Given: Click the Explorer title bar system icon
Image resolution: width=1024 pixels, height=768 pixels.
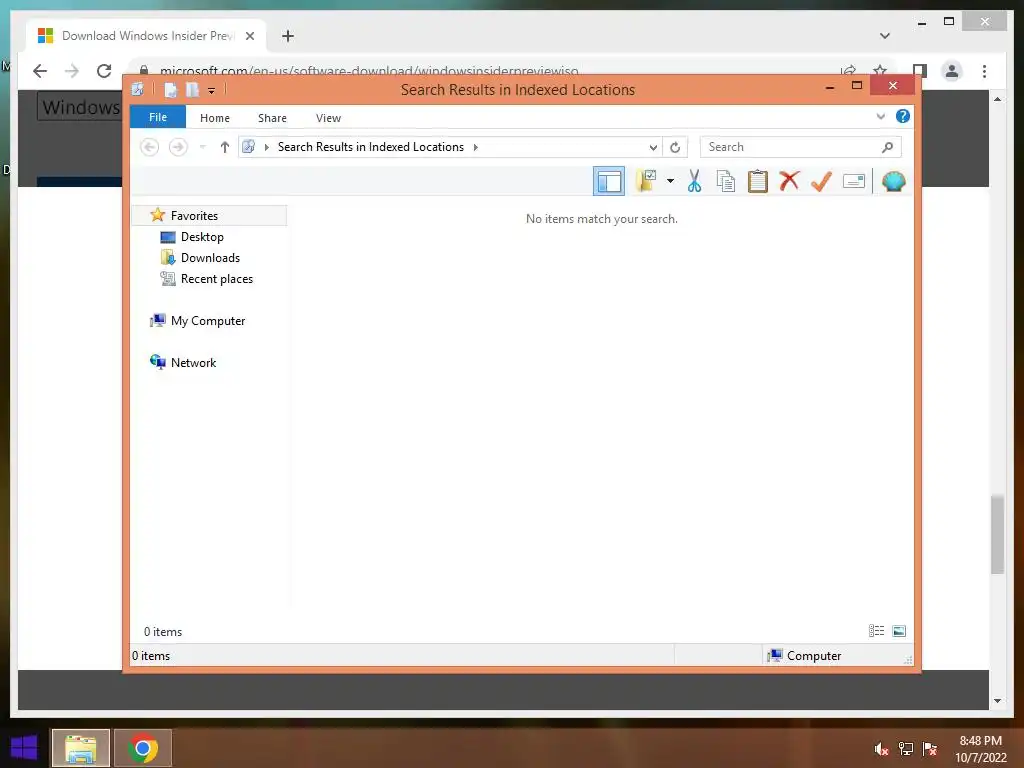Looking at the screenshot, I should (x=138, y=89).
